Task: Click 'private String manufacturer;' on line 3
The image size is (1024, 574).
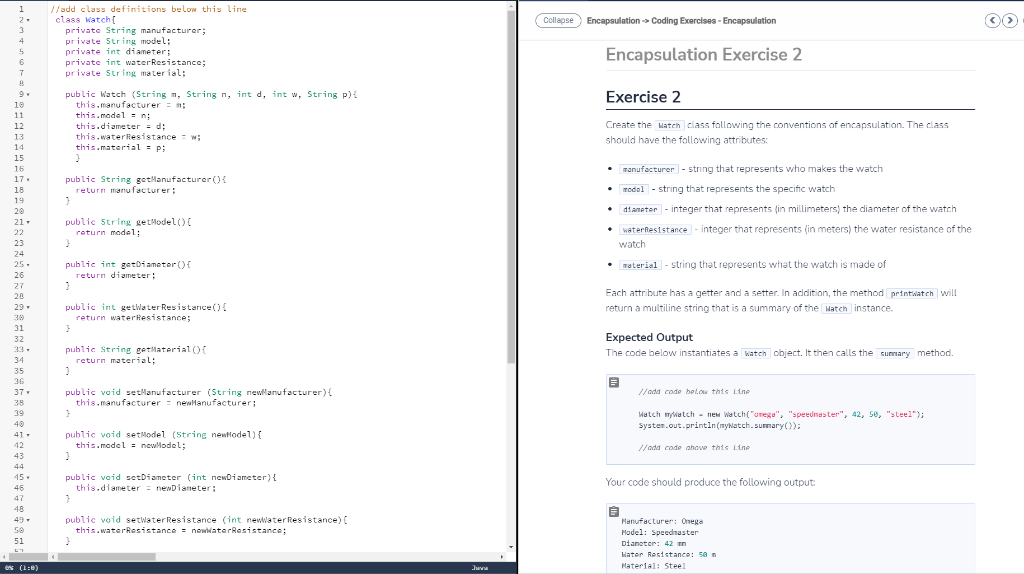Action: point(135,30)
